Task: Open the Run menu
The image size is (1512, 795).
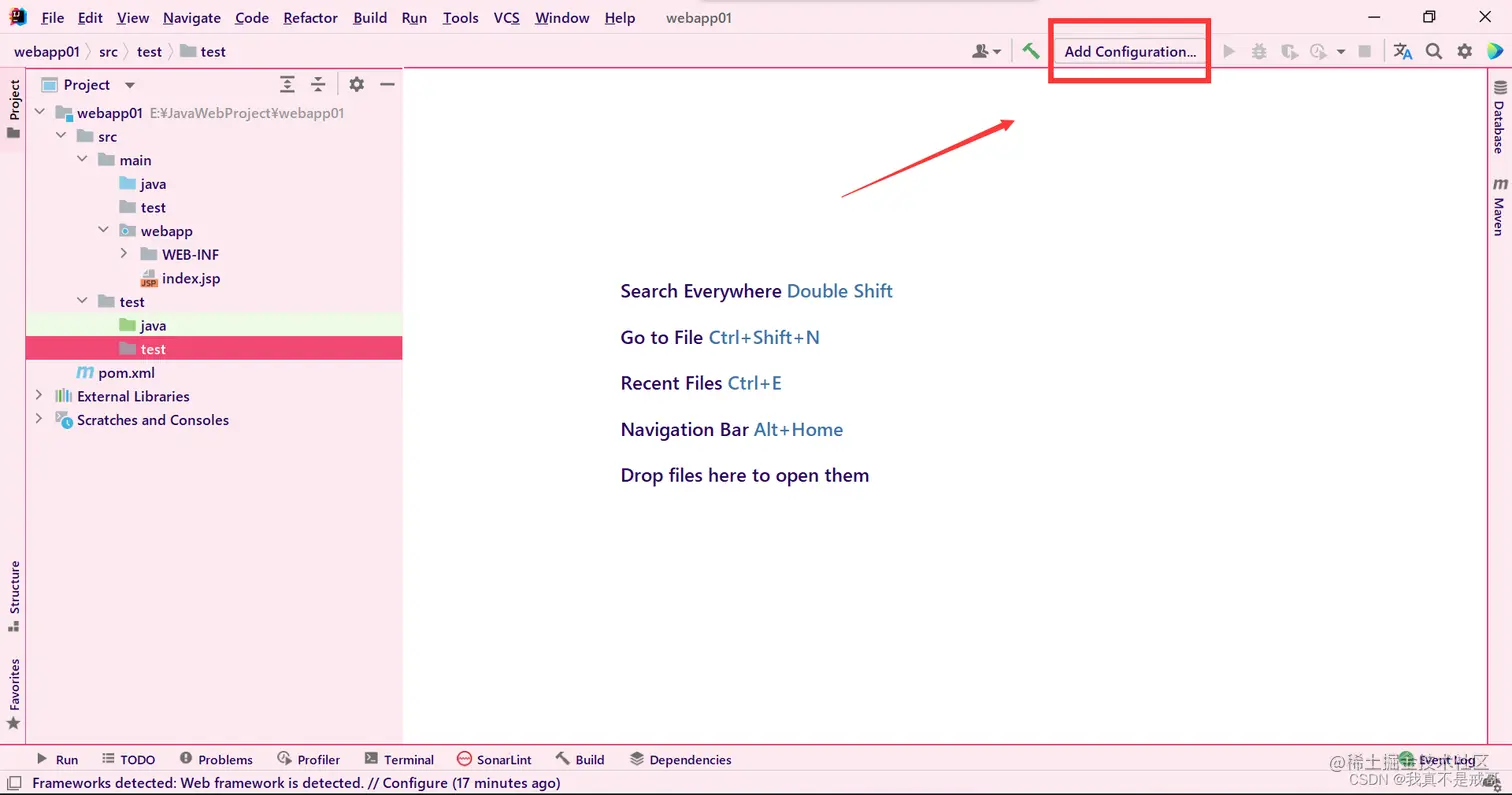Action: tap(414, 18)
